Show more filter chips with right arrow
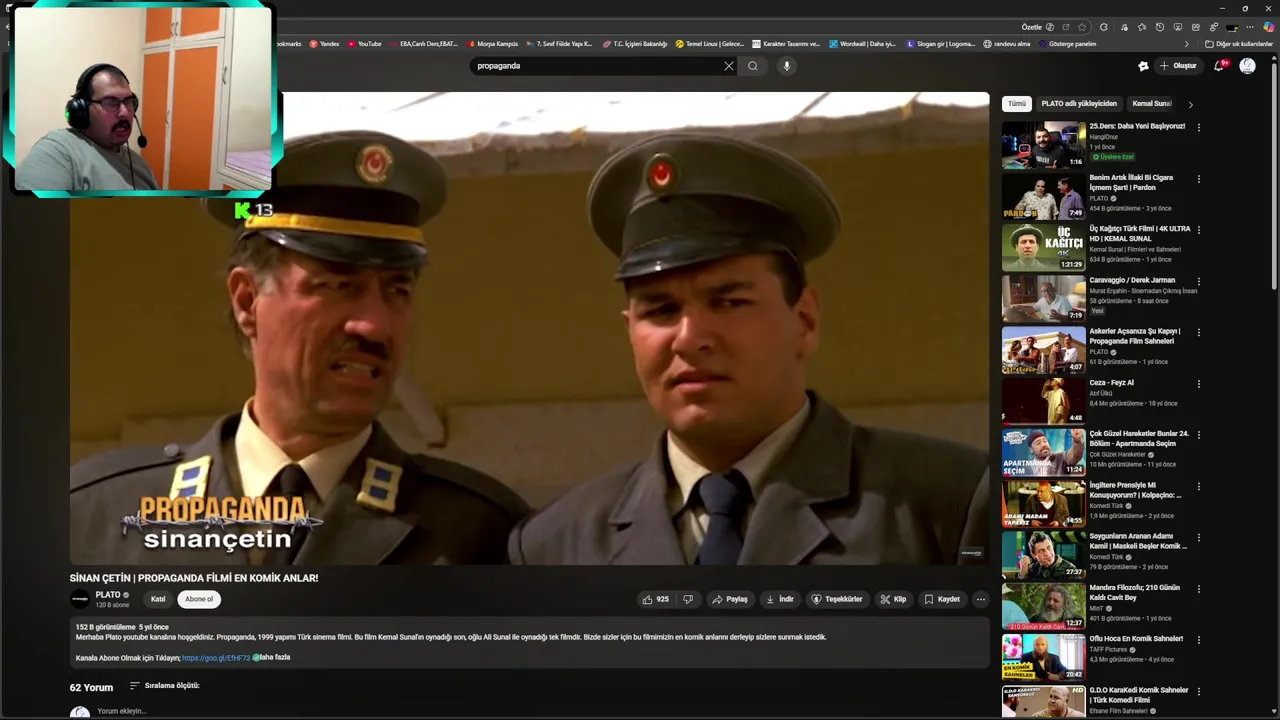 (1190, 104)
